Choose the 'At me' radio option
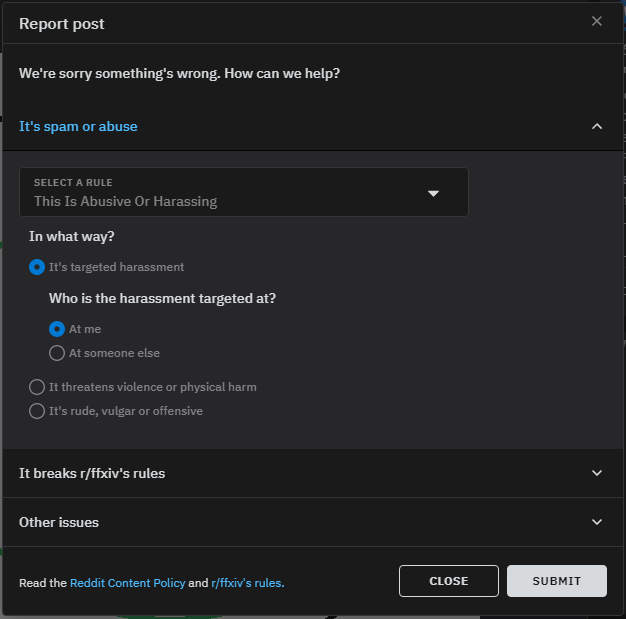The height and width of the screenshot is (619, 626). (x=57, y=329)
